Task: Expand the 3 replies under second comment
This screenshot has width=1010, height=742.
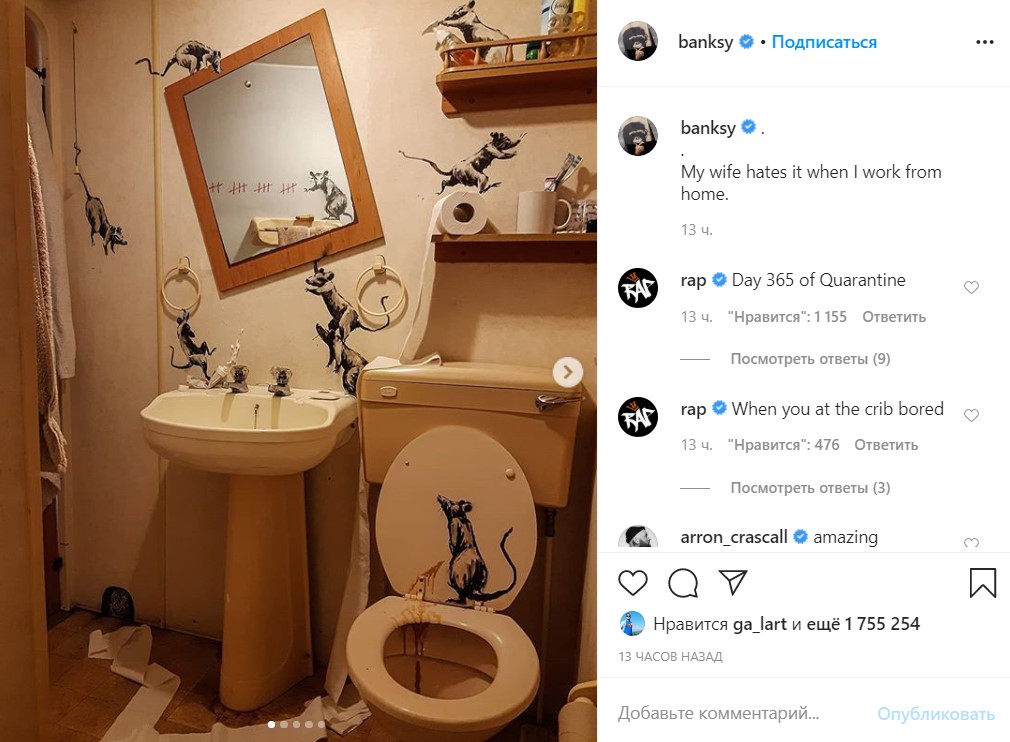Action: click(810, 488)
